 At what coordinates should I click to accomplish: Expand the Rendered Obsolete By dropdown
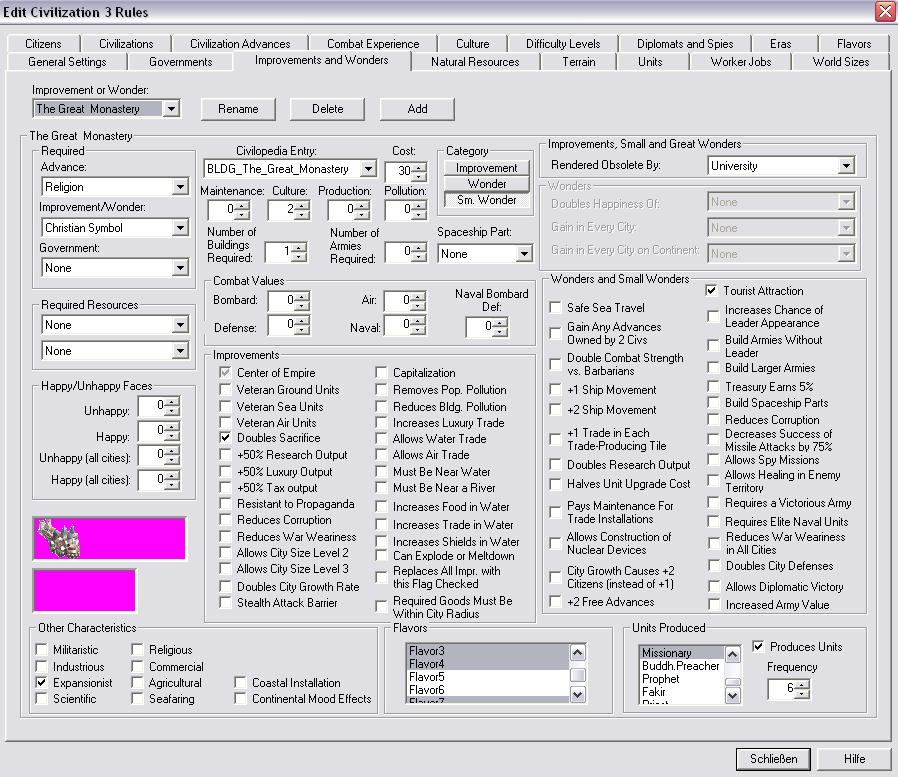(x=846, y=166)
